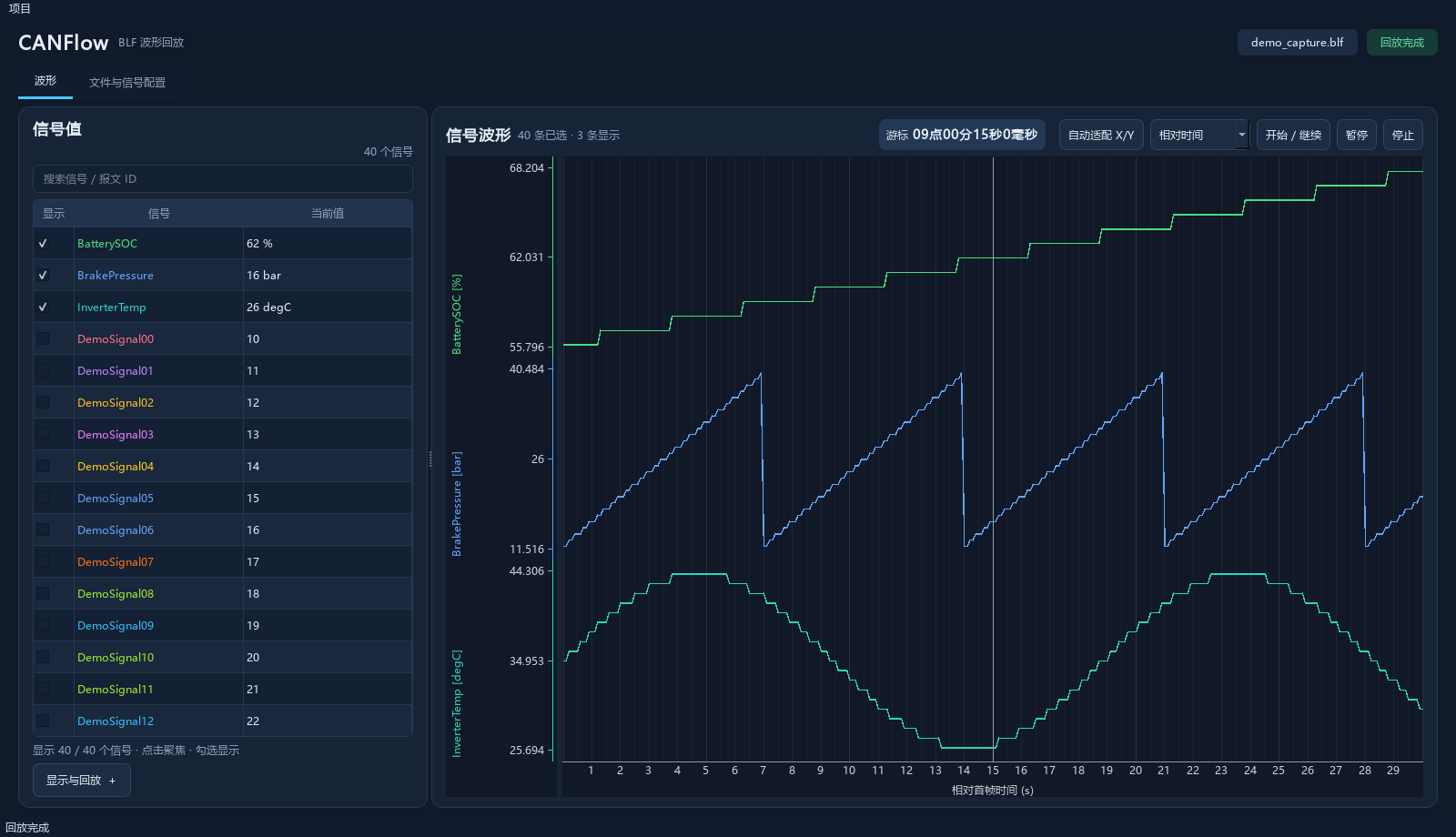1456x837 pixels.
Task: Pause playback with 暂停 button
Action: tap(1357, 135)
